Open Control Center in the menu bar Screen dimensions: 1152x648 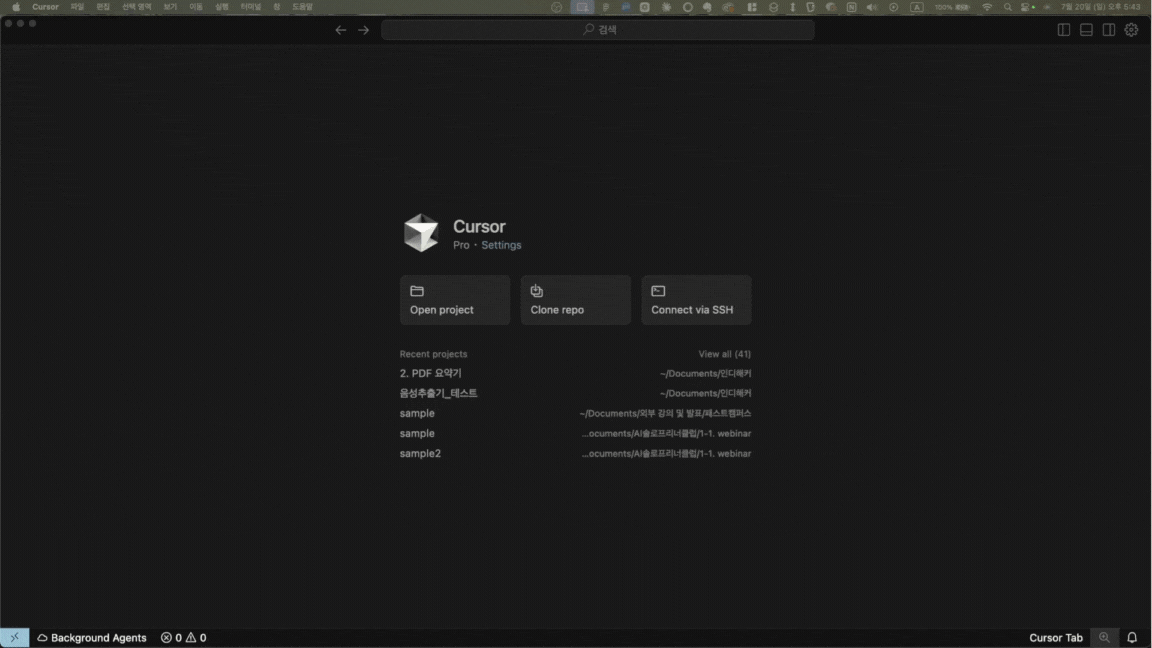[x=1028, y=7]
